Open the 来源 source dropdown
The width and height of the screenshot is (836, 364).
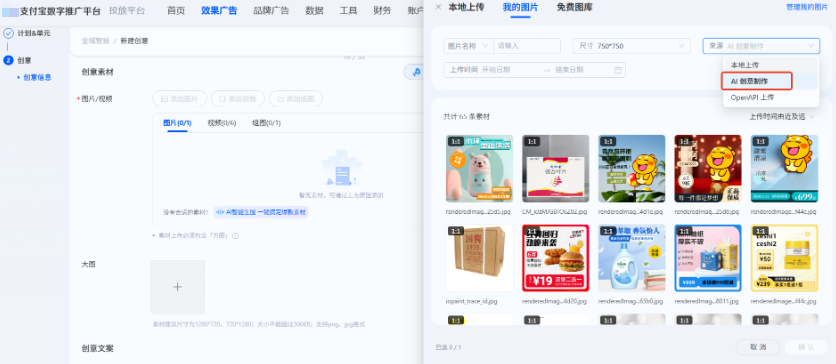[761, 46]
